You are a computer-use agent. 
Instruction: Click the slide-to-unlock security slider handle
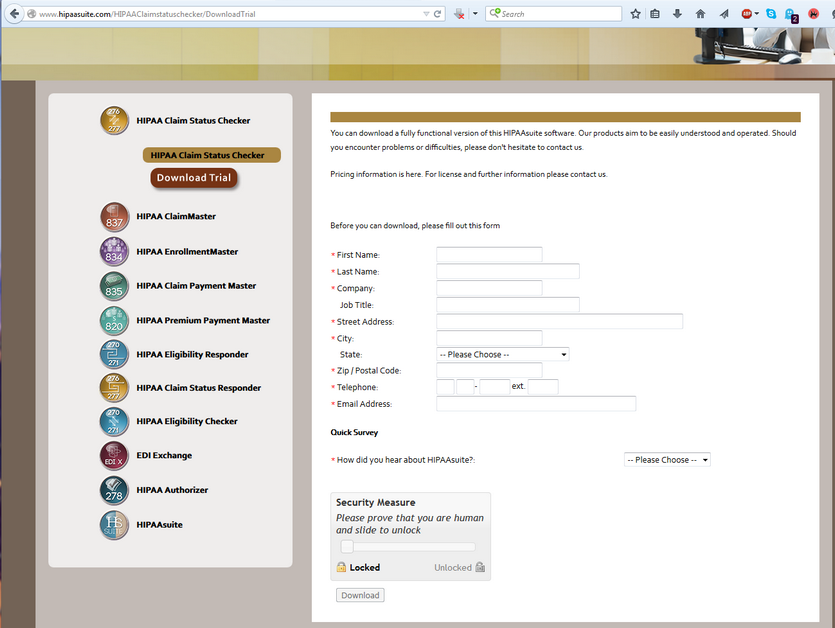347,547
